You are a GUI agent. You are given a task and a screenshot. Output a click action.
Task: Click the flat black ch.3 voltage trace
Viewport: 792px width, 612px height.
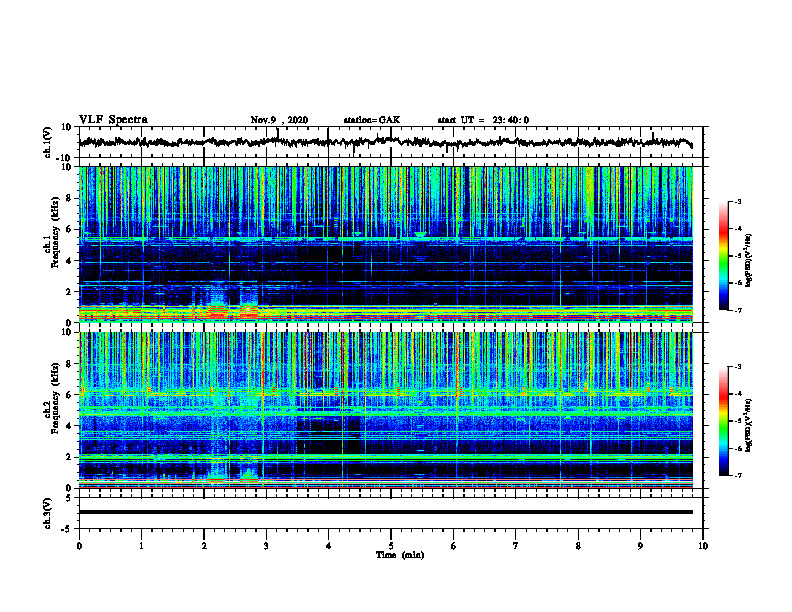[x=386, y=512]
